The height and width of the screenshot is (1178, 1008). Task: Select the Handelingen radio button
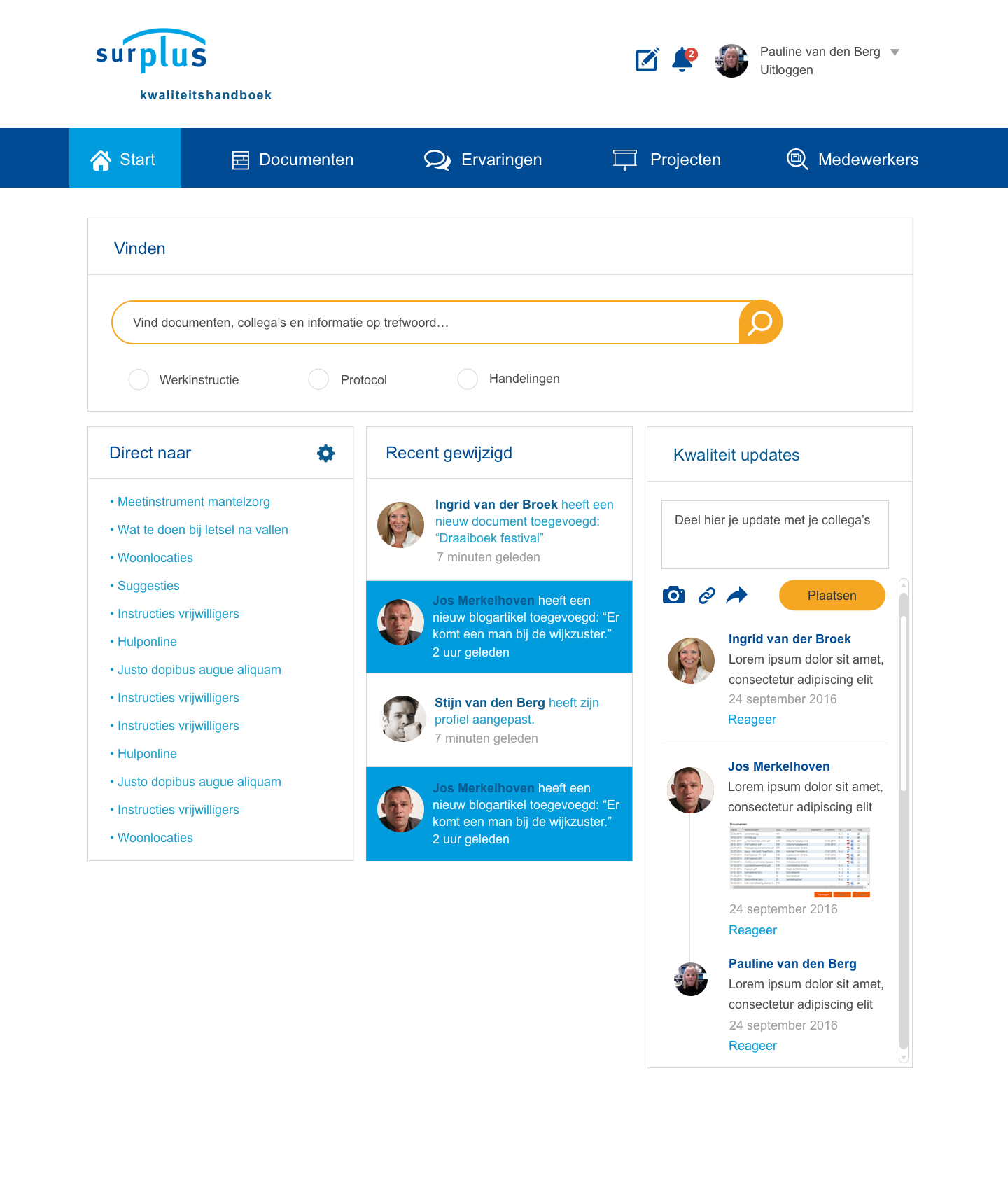coord(468,379)
